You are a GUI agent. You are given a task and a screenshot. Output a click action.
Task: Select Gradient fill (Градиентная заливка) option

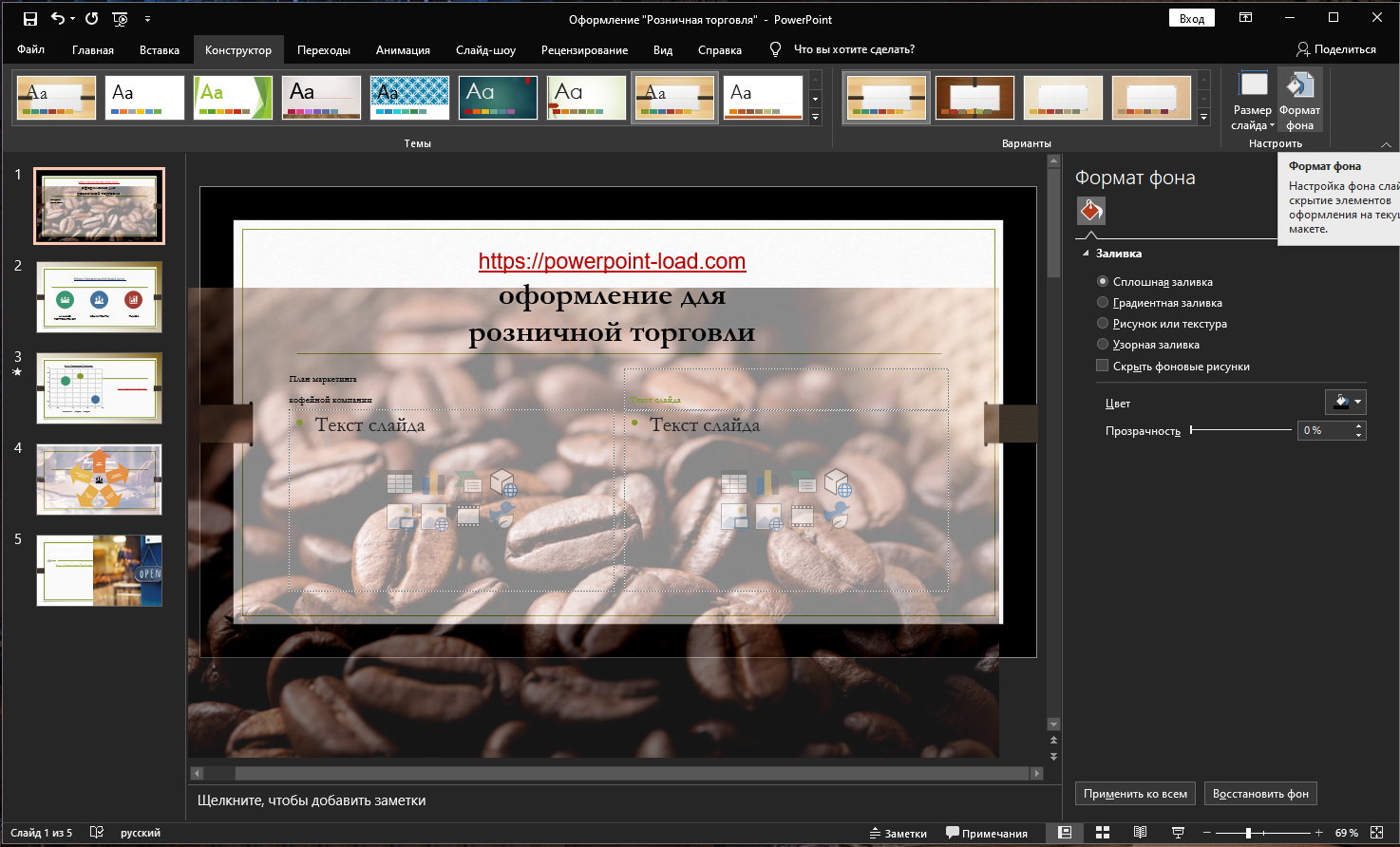coord(1103,303)
